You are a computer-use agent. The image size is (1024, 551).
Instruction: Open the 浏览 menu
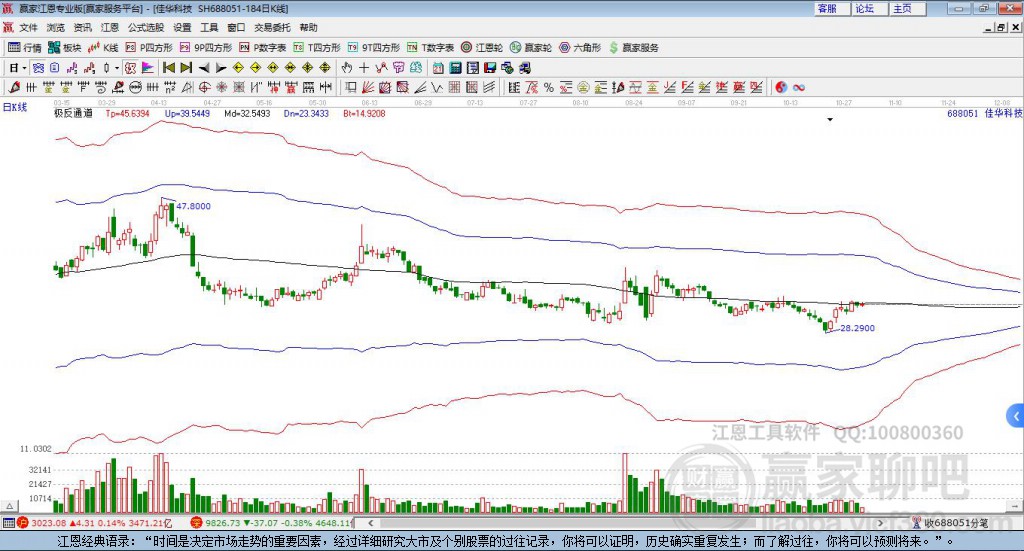[56, 27]
